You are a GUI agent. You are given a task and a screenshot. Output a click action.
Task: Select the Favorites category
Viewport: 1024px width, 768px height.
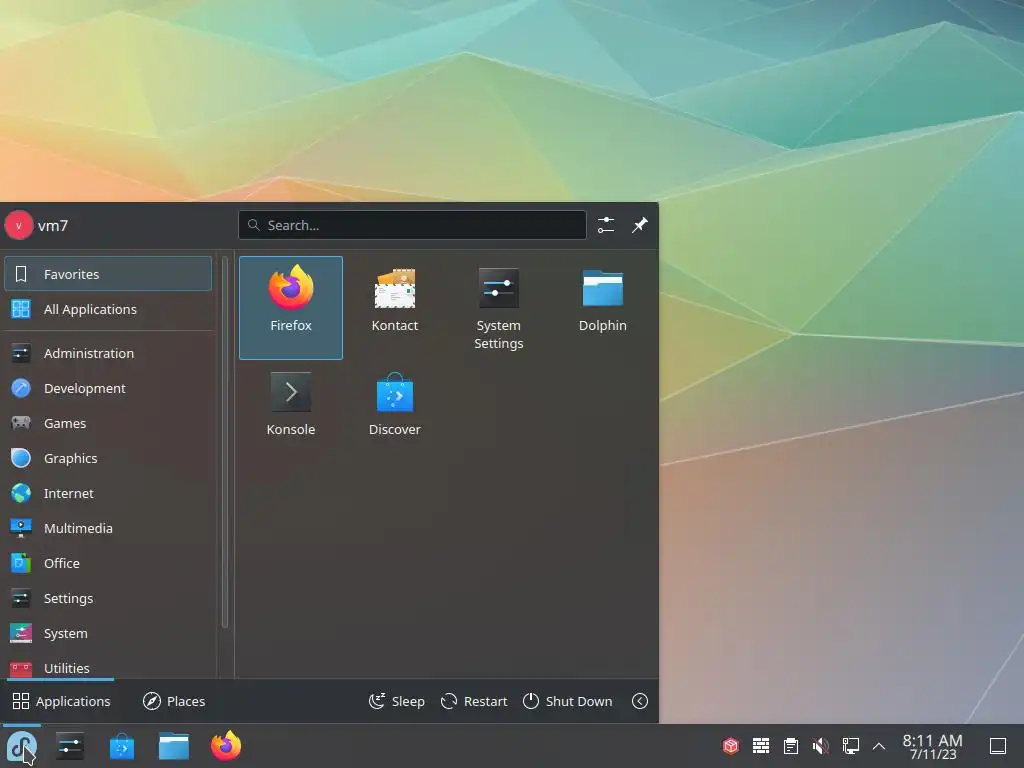[x=108, y=274]
